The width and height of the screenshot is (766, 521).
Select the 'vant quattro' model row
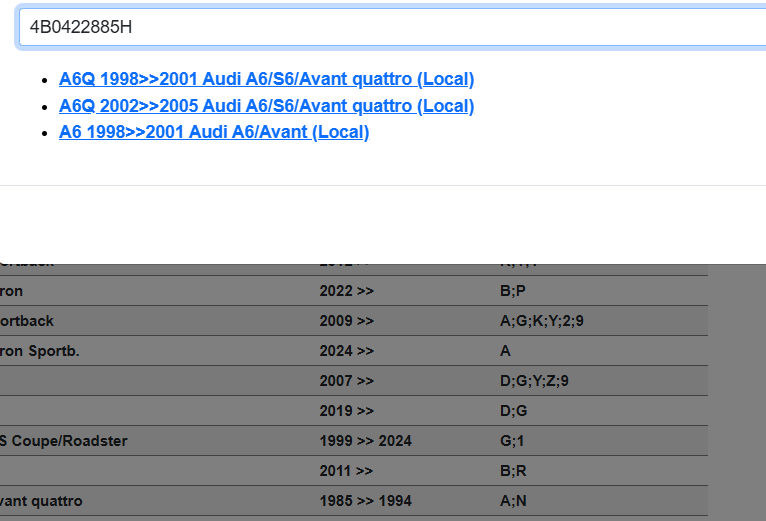[41, 501]
